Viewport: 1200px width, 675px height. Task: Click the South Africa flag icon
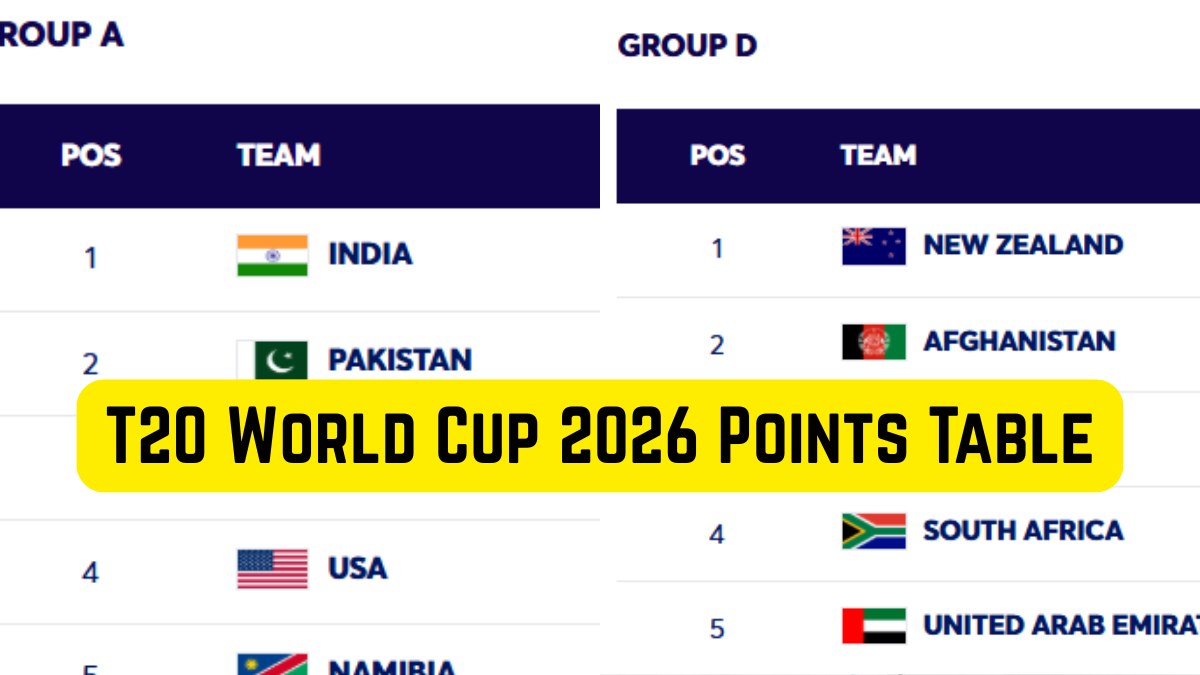pyautogui.click(x=873, y=531)
